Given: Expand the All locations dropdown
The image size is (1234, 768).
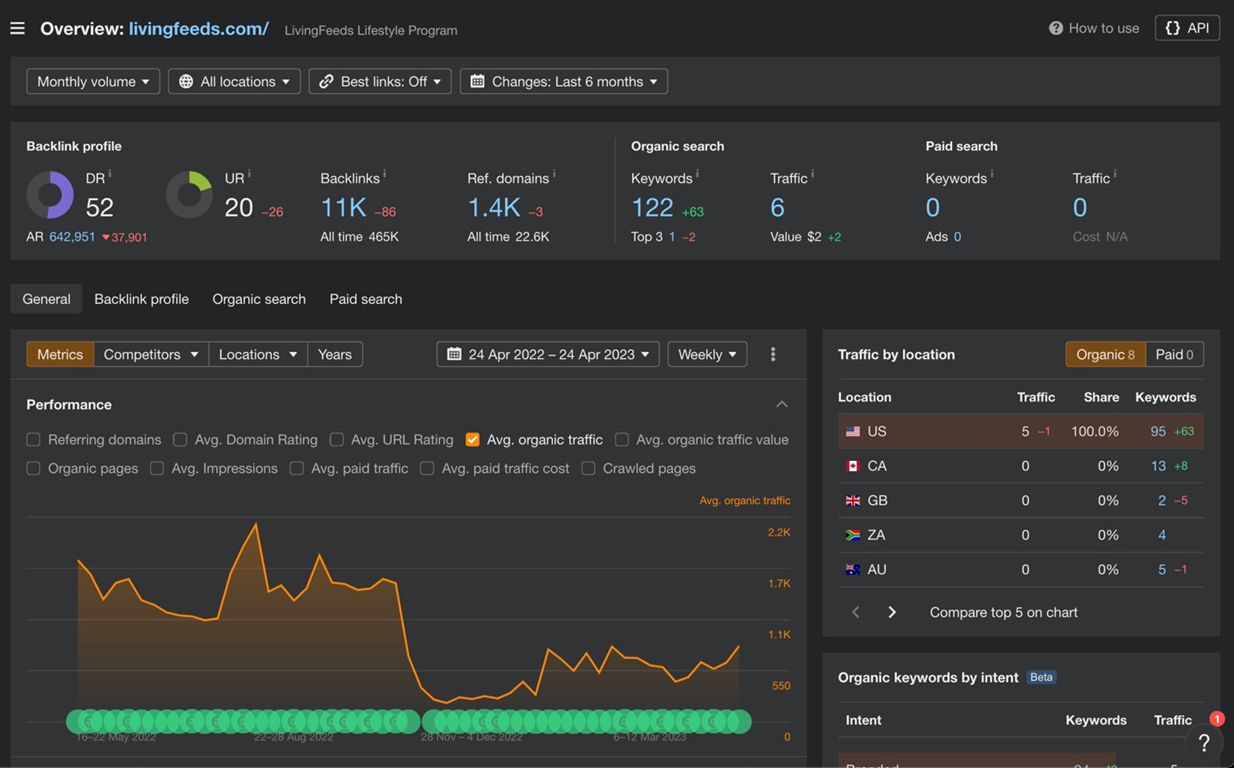Looking at the screenshot, I should 234,81.
